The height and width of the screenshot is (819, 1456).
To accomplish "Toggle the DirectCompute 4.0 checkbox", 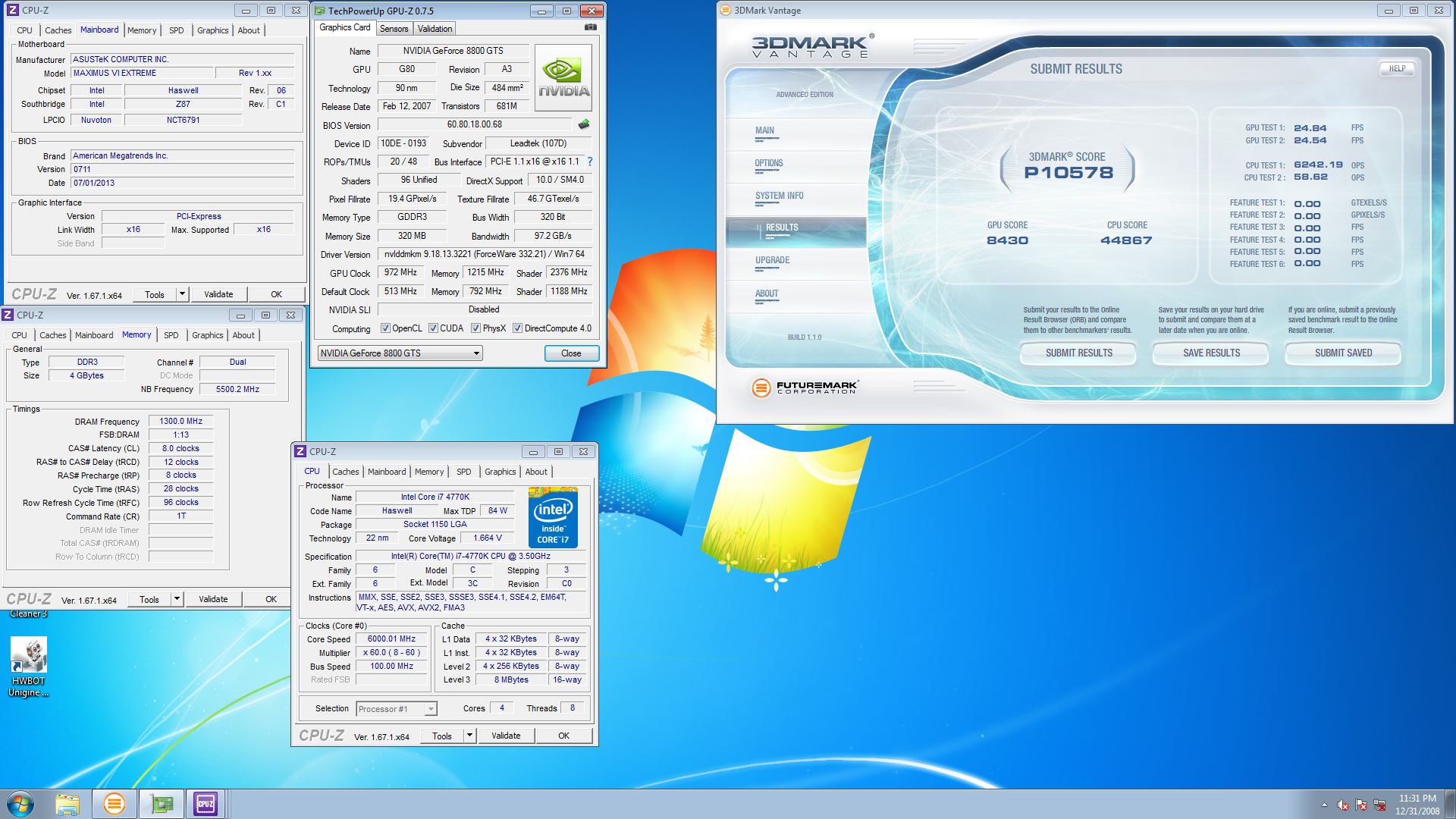I will 517,328.
